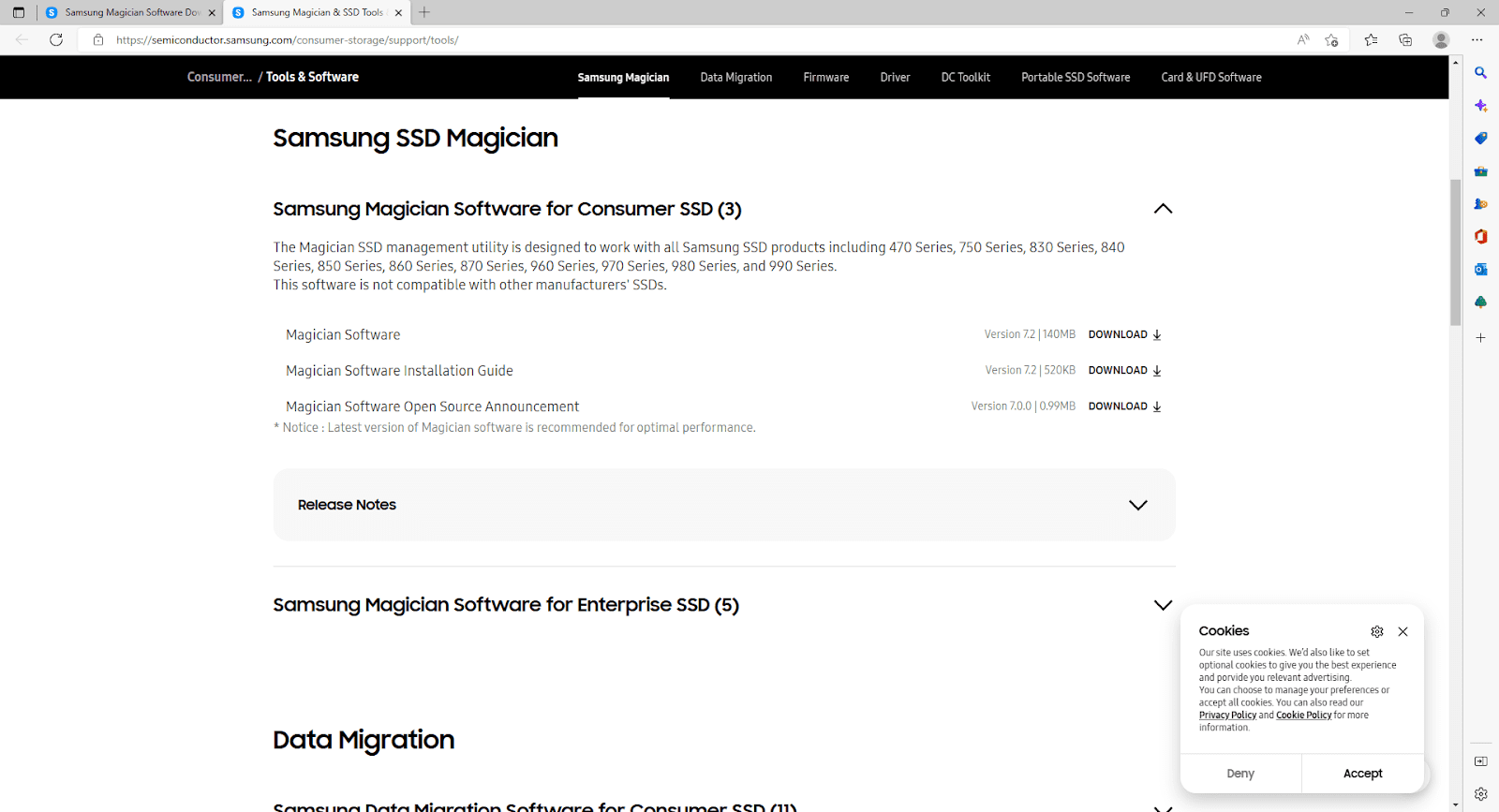The width and height of the screenshot is (1499, 812).
Task: Go to the Data Migration nav tab
Action: [x=735, y=78]
